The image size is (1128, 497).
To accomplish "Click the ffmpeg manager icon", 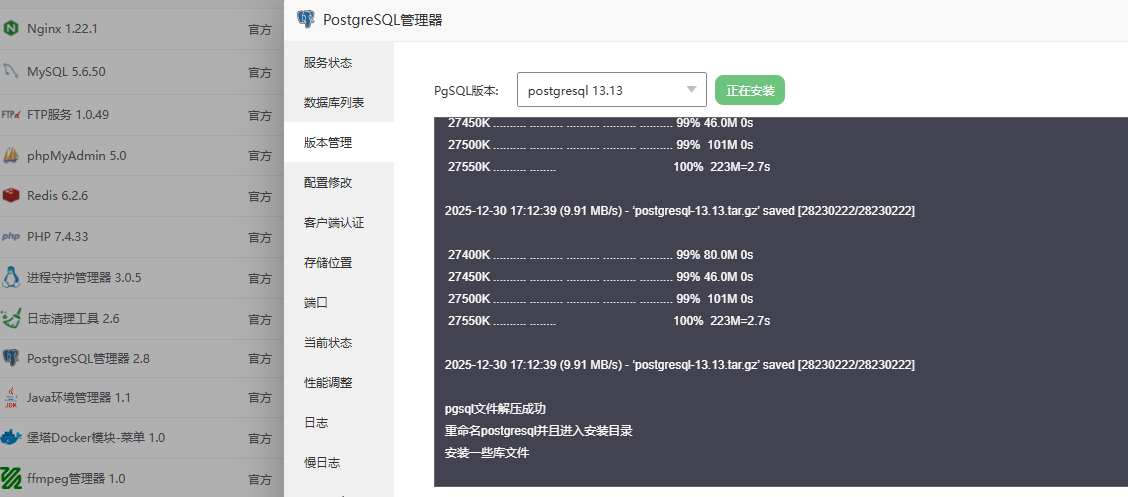I will pyautogui.click(x=11, y=478).
